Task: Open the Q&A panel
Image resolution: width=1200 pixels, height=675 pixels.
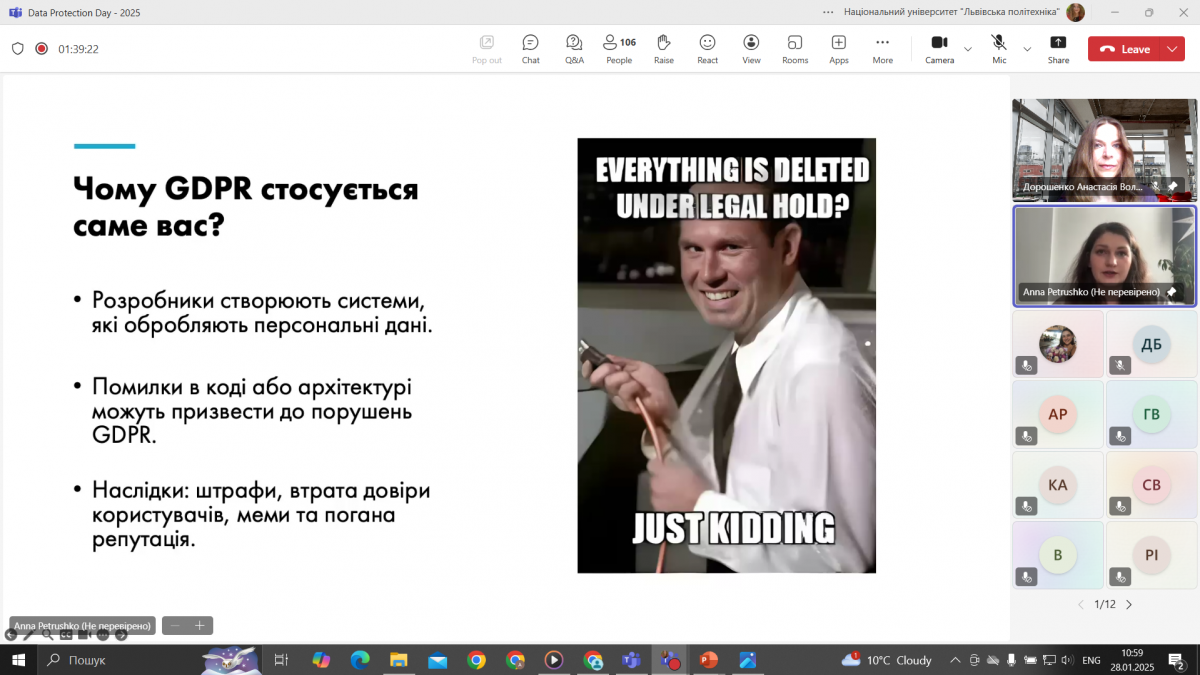Action: click(574, 48)
